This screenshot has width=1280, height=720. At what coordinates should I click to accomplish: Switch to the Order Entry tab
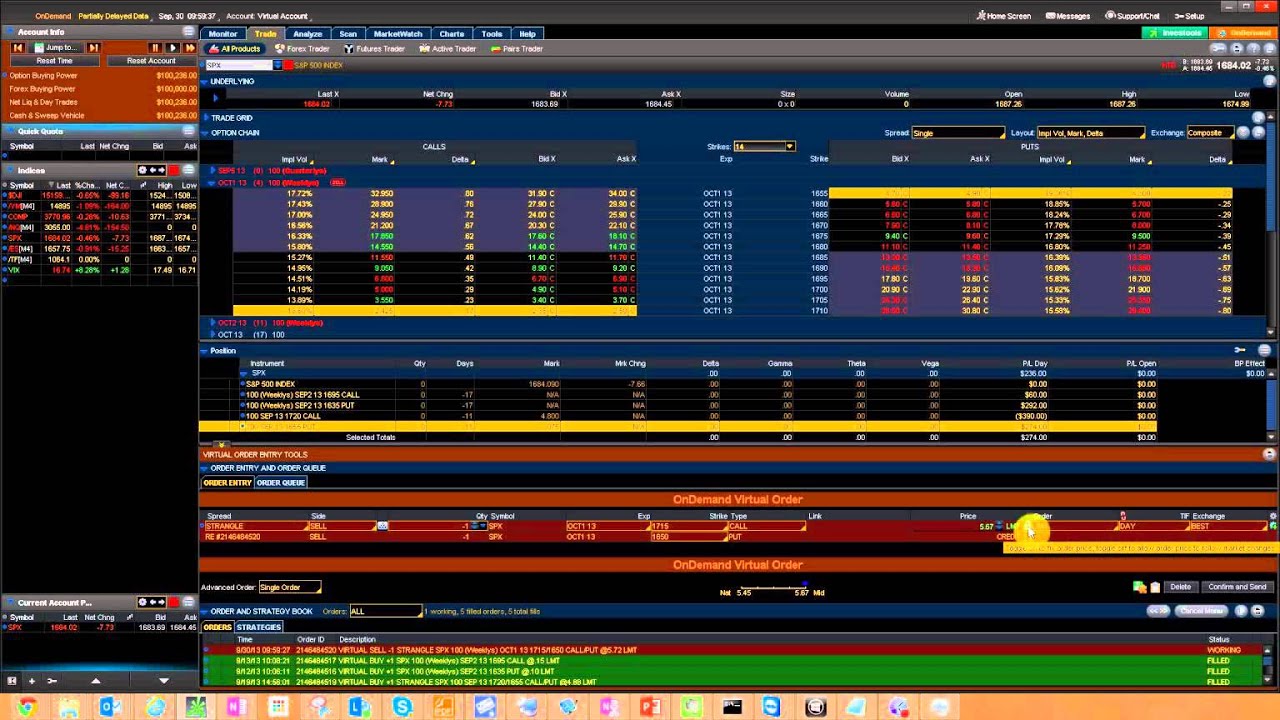coord(228,483)
